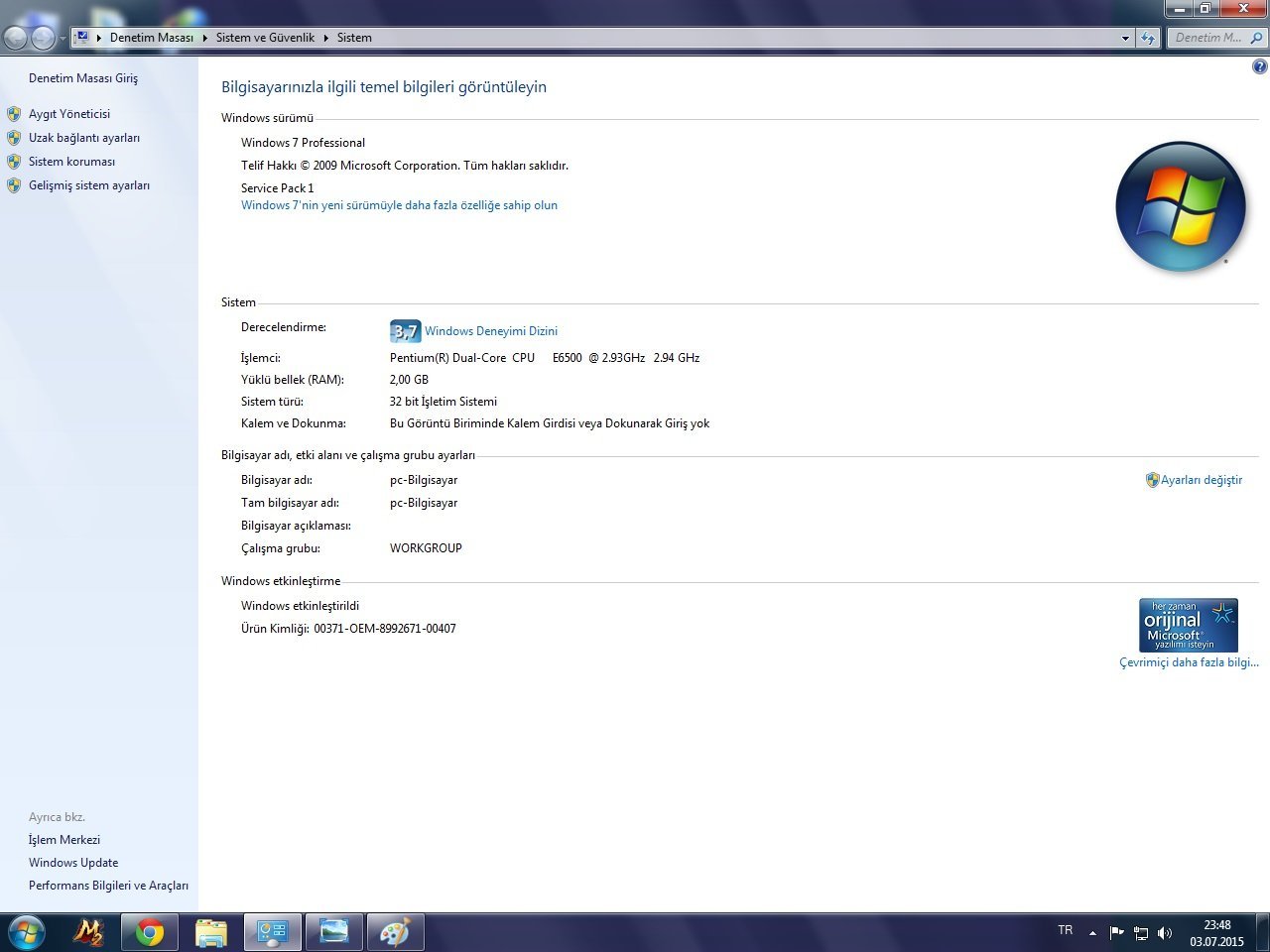This screenshot has height=952, width=1270.
Task: Open the 'Windows Deneyimi Dizini' link
Action: (x=490, y=331)
